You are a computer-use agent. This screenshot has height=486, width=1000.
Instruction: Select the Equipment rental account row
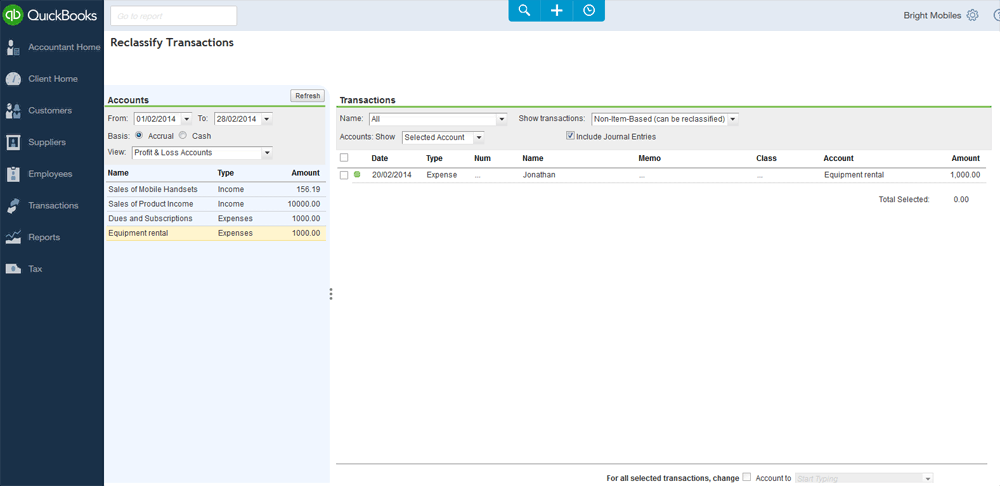[215, 233]
